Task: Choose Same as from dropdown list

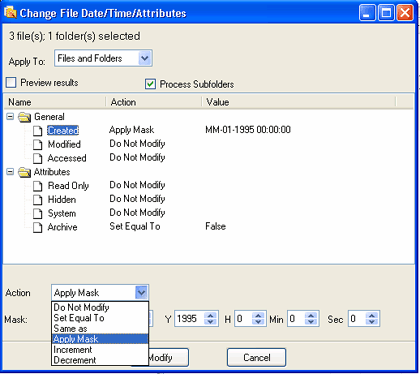Action: click(x=100, y=328)
